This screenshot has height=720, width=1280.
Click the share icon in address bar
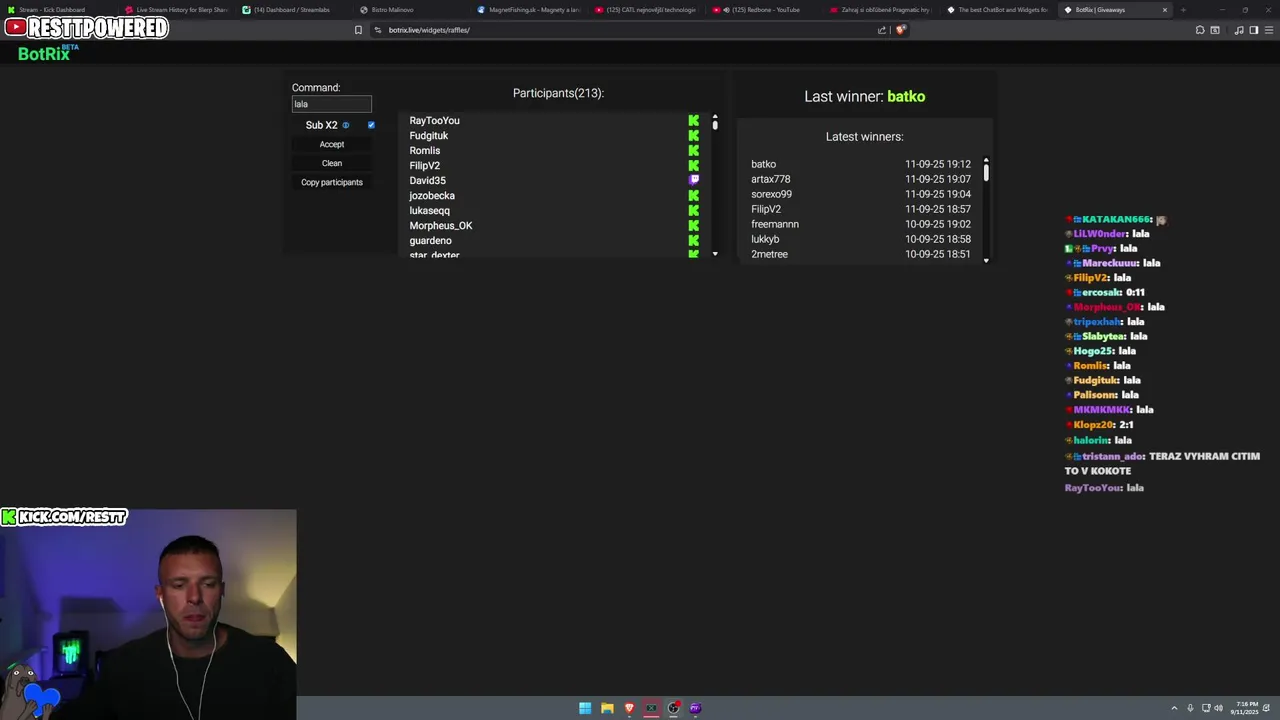882,30
